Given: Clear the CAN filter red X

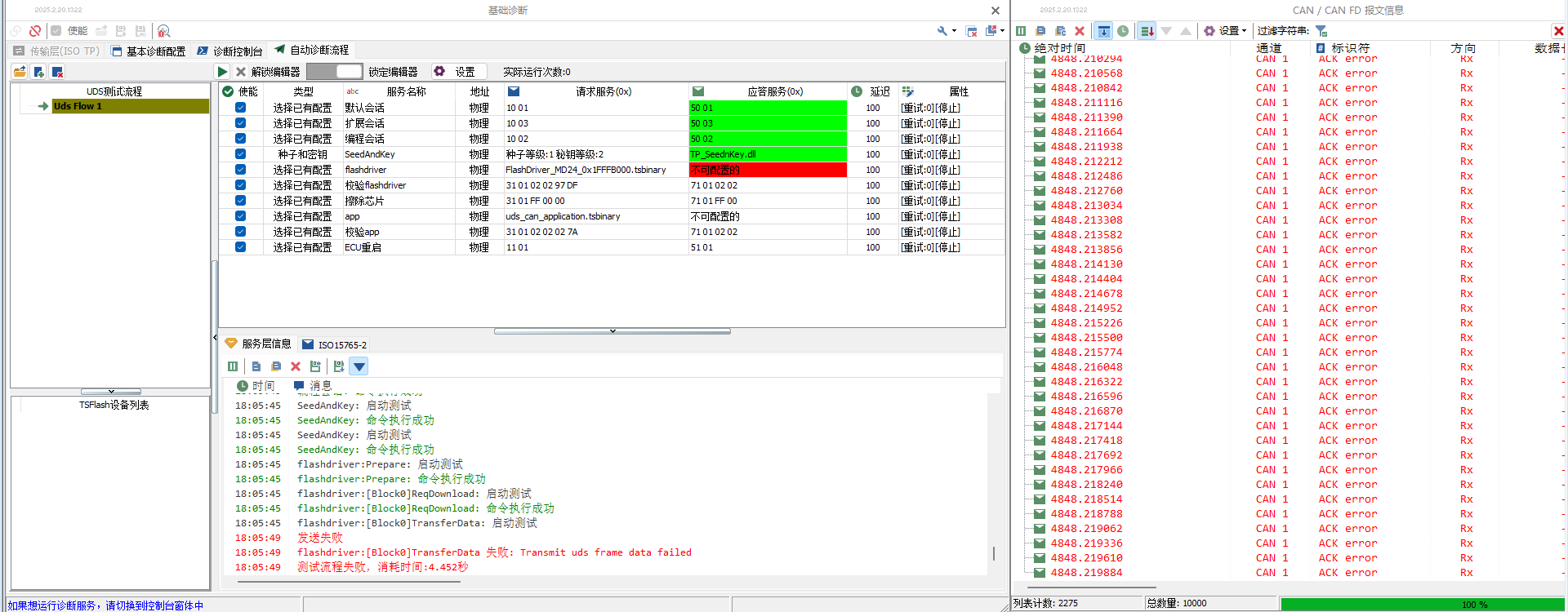Looking at the screenshot, I should [1558, 31].
